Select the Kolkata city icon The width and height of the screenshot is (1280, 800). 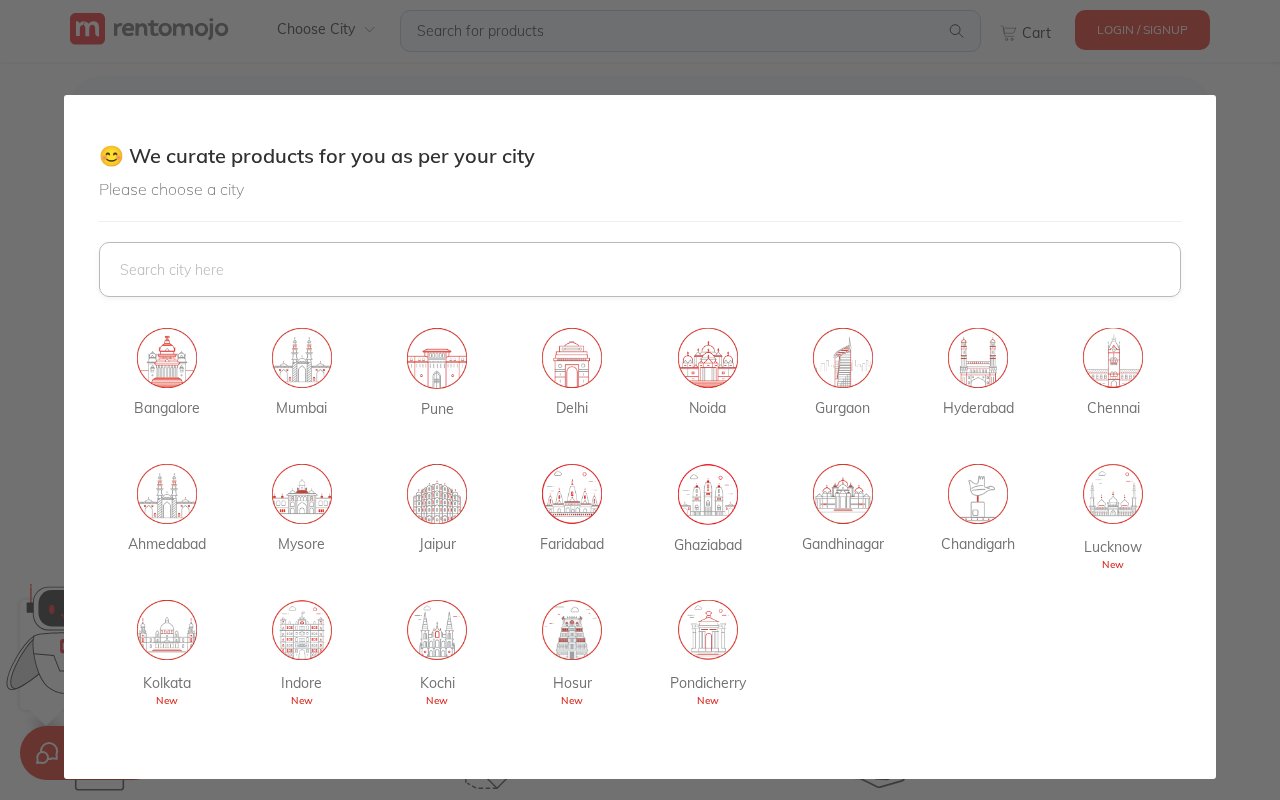[x=167, y=630]
